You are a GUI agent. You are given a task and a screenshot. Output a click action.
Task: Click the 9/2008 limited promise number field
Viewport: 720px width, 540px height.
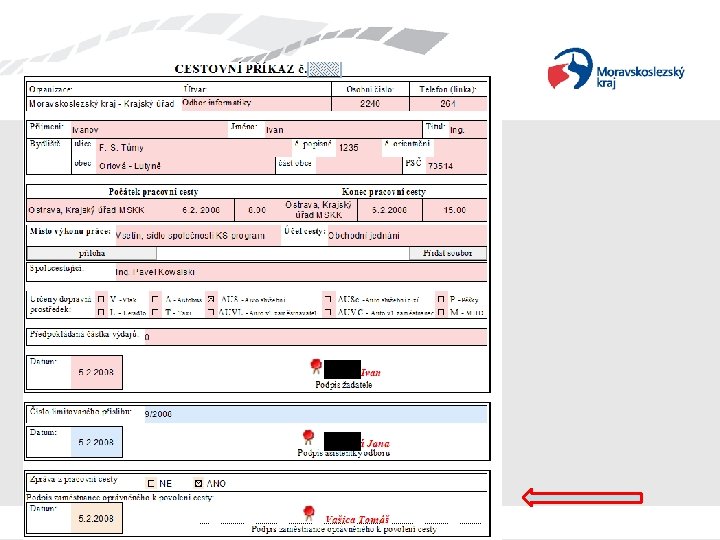[315, 414]
